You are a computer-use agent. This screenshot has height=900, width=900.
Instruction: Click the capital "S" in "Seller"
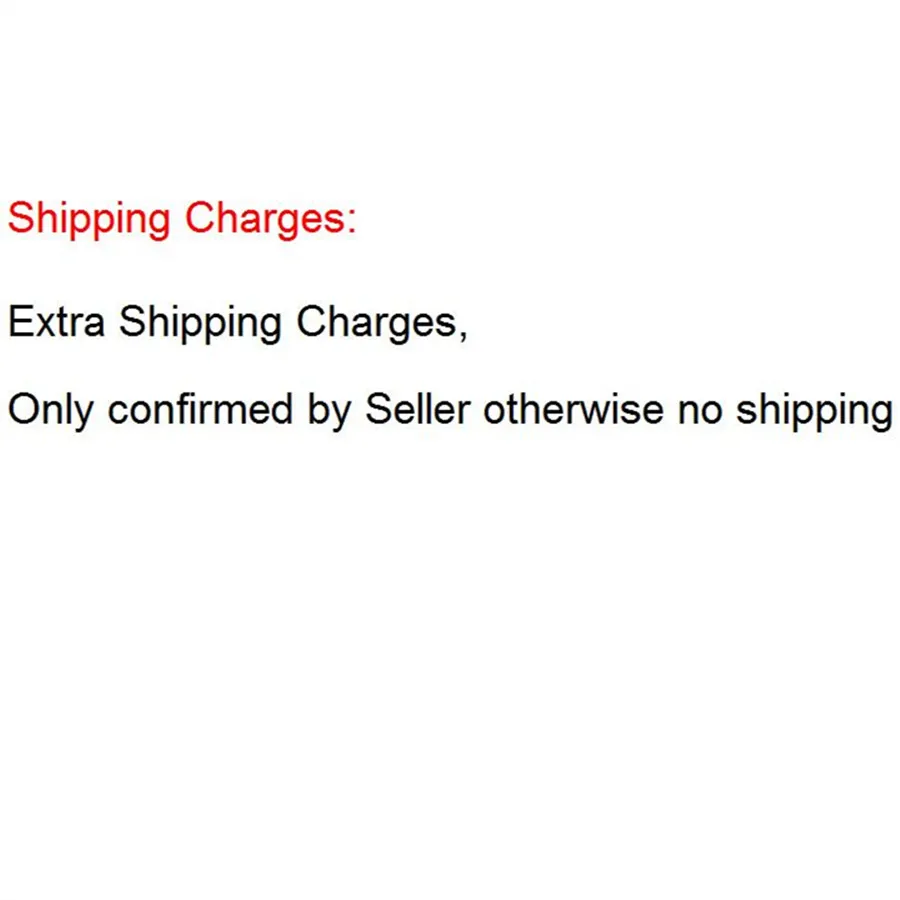tap(376, 411)
